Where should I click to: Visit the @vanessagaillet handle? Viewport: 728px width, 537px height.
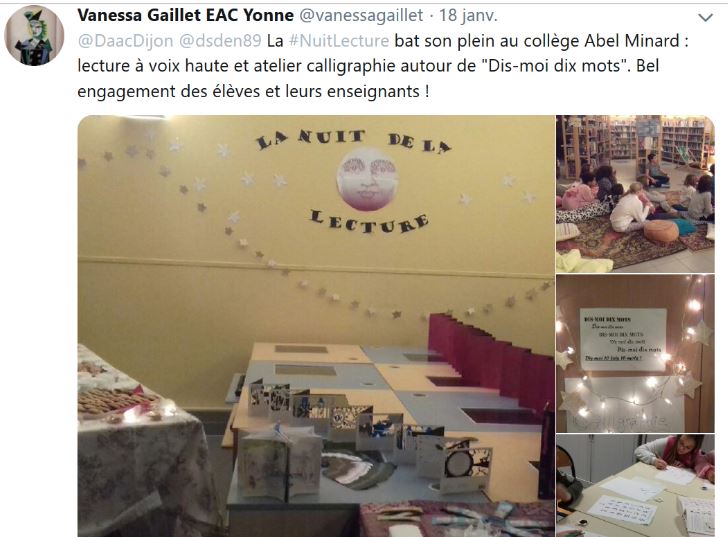pos(361,15)
